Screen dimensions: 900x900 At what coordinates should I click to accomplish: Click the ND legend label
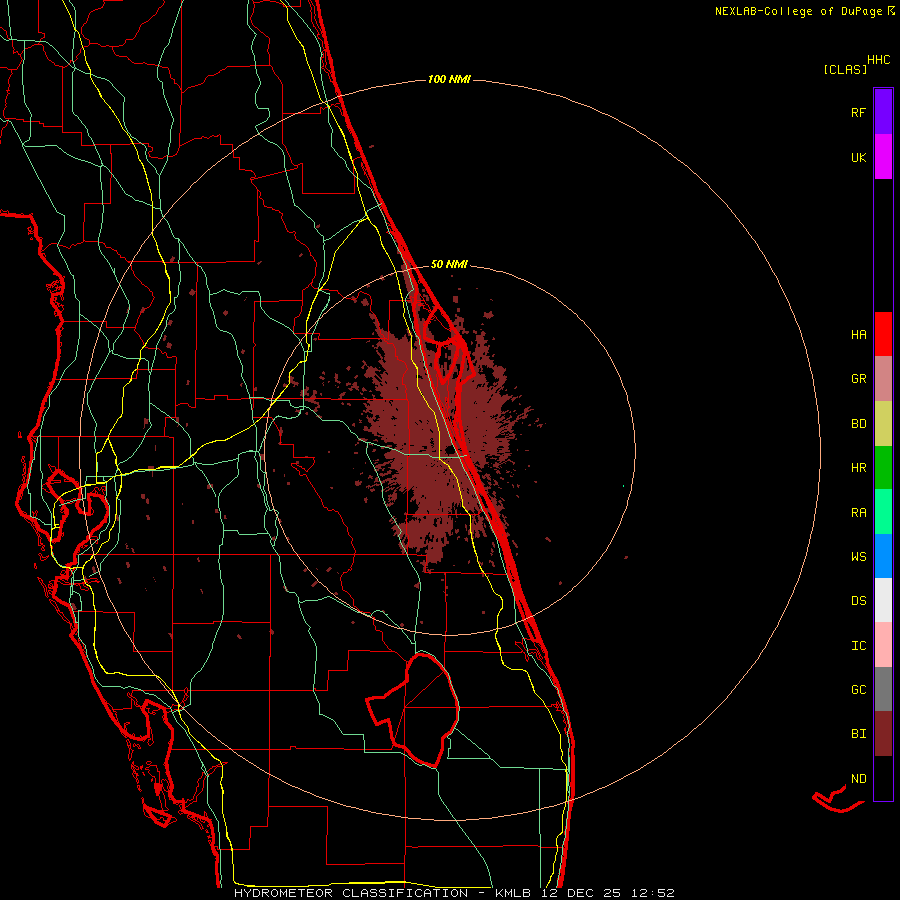click(858, 779)
